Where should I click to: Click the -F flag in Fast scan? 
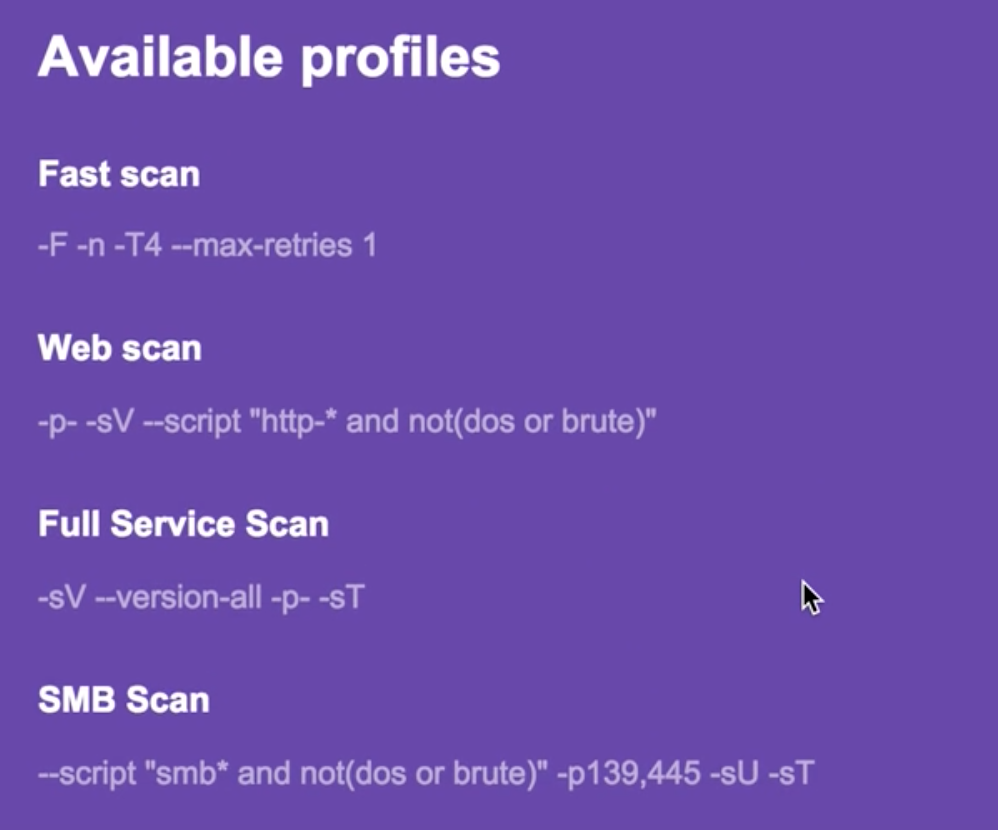coord(53,246)
